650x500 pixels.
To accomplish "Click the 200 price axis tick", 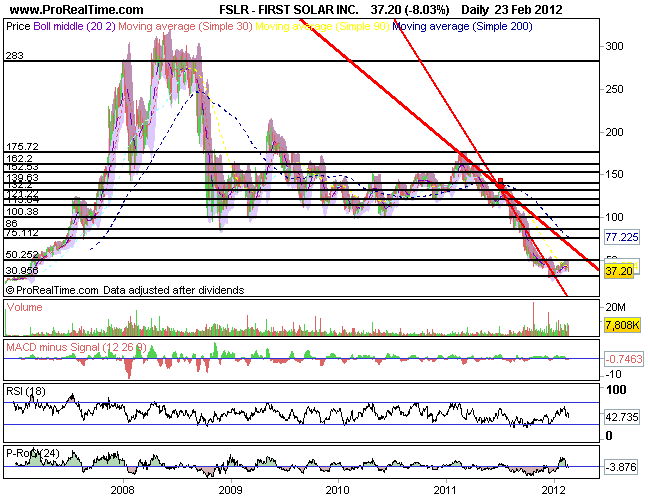I will coord(614,132).
